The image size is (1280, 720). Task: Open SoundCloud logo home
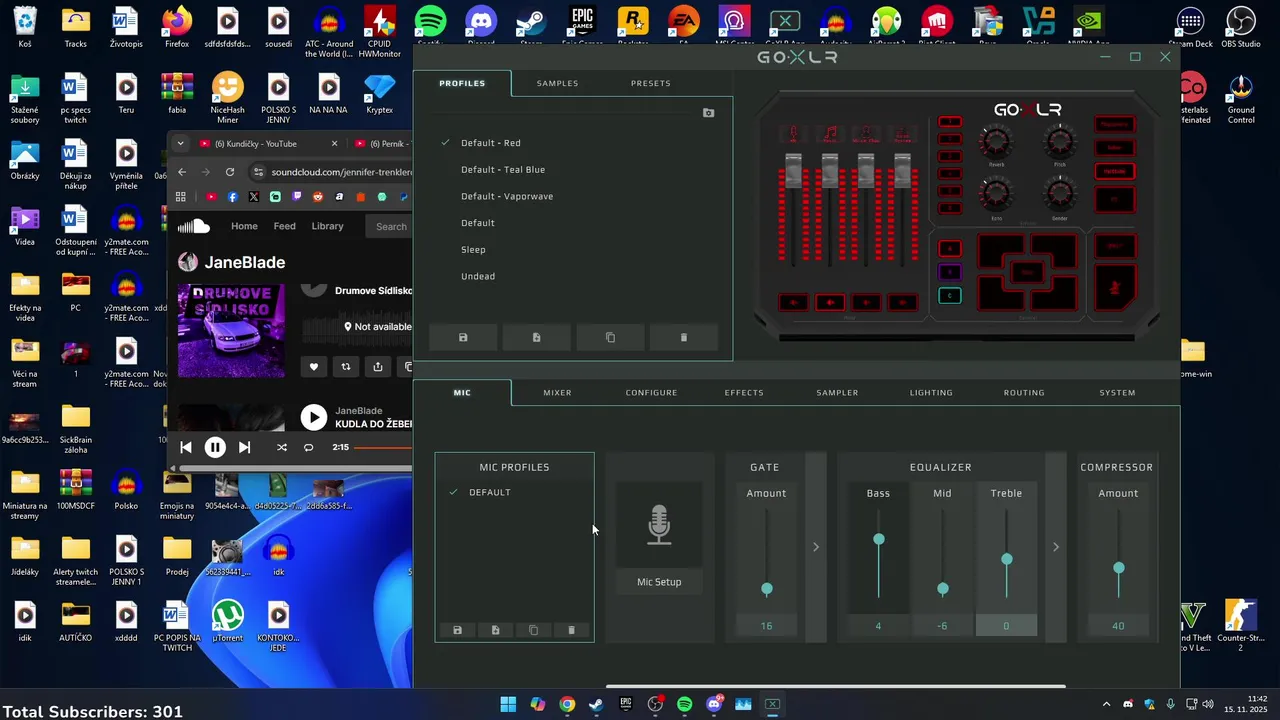point(194,226)
